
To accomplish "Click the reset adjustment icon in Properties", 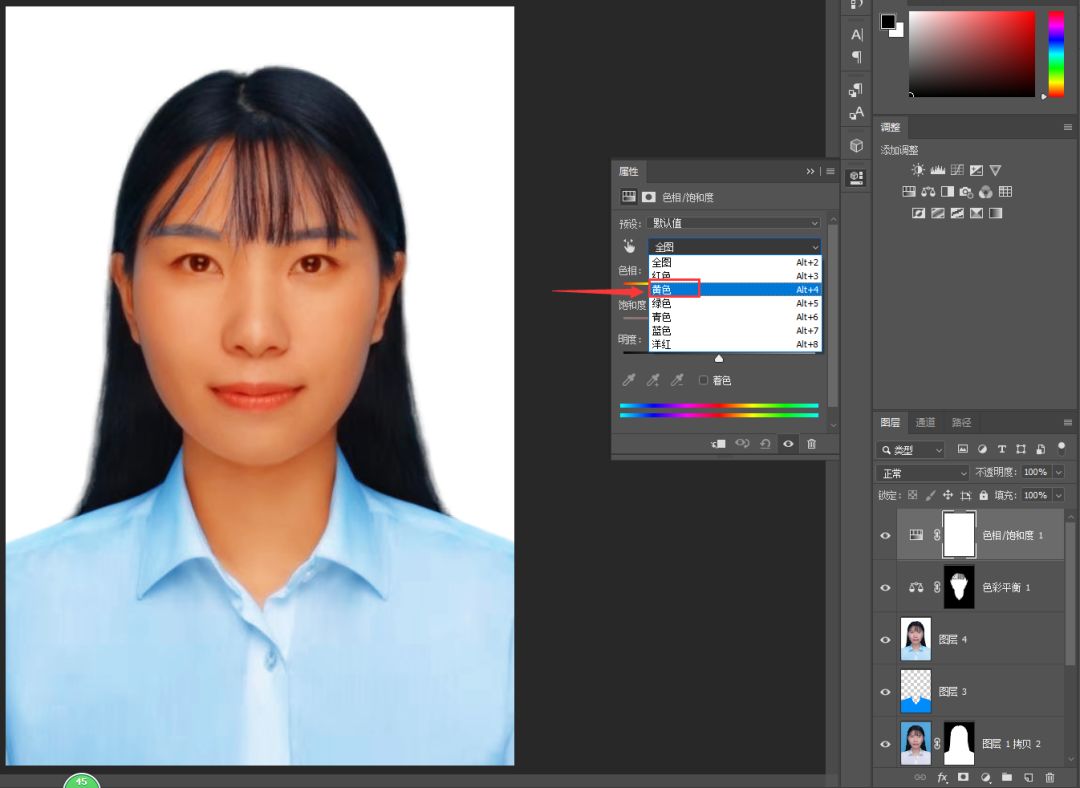I will (x=765, y=444).
